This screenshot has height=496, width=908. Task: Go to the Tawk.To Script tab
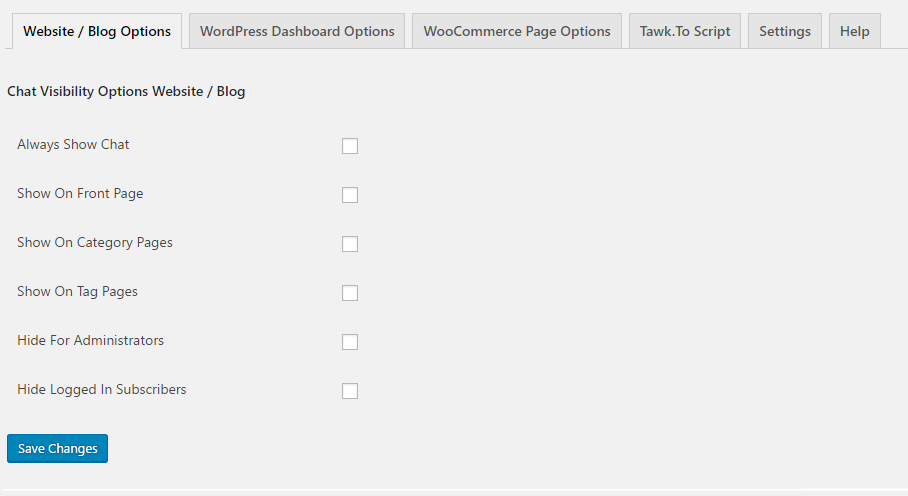(x=685, y=31)
